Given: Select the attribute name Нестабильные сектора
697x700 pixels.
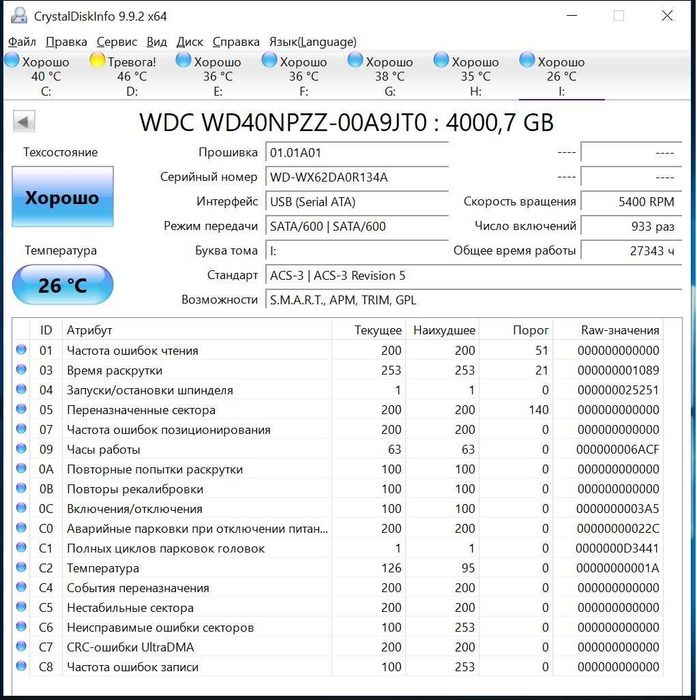Looking at the screenshot, I should 130,608.
